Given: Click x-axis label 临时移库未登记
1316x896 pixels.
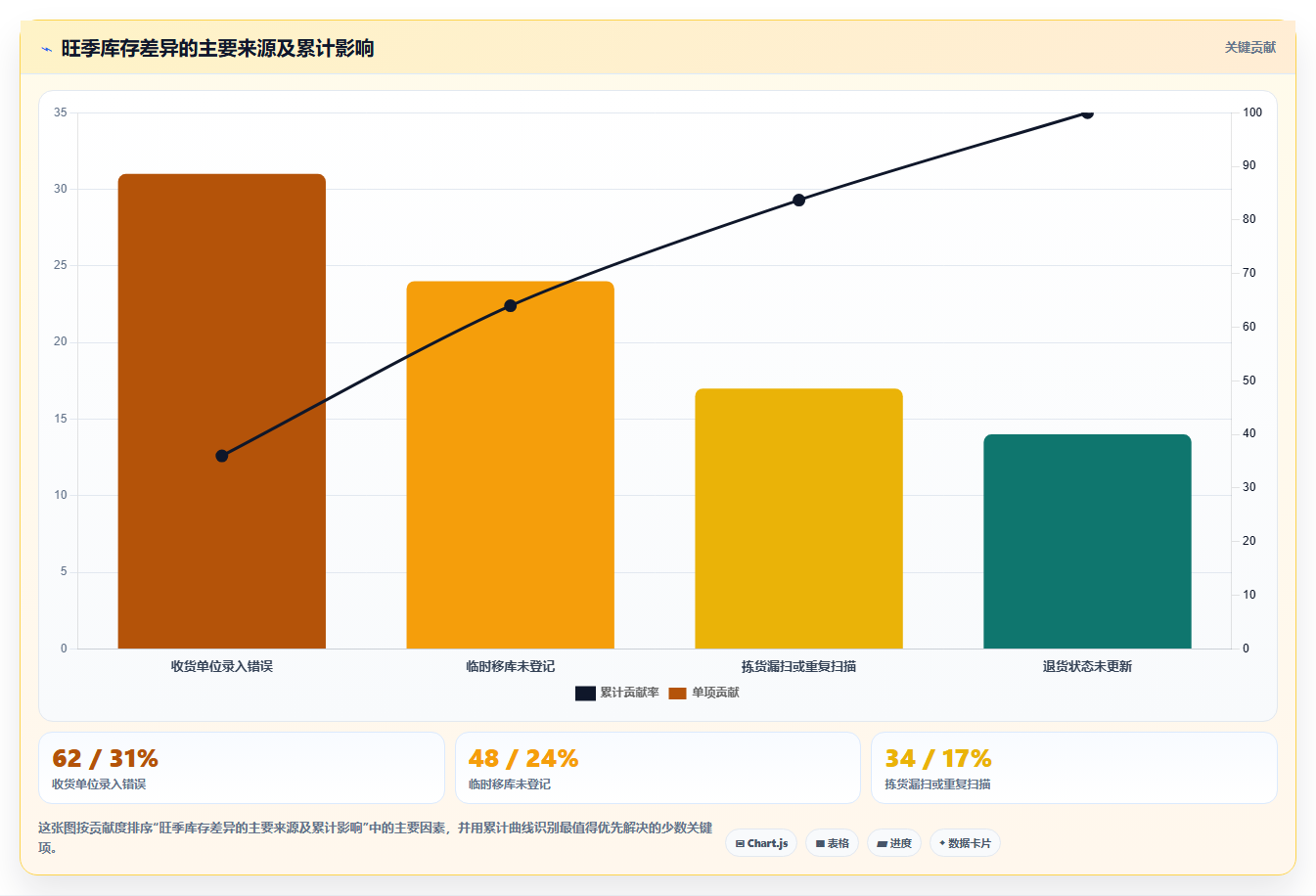Looking at the screenshot, I should [511, 666].
